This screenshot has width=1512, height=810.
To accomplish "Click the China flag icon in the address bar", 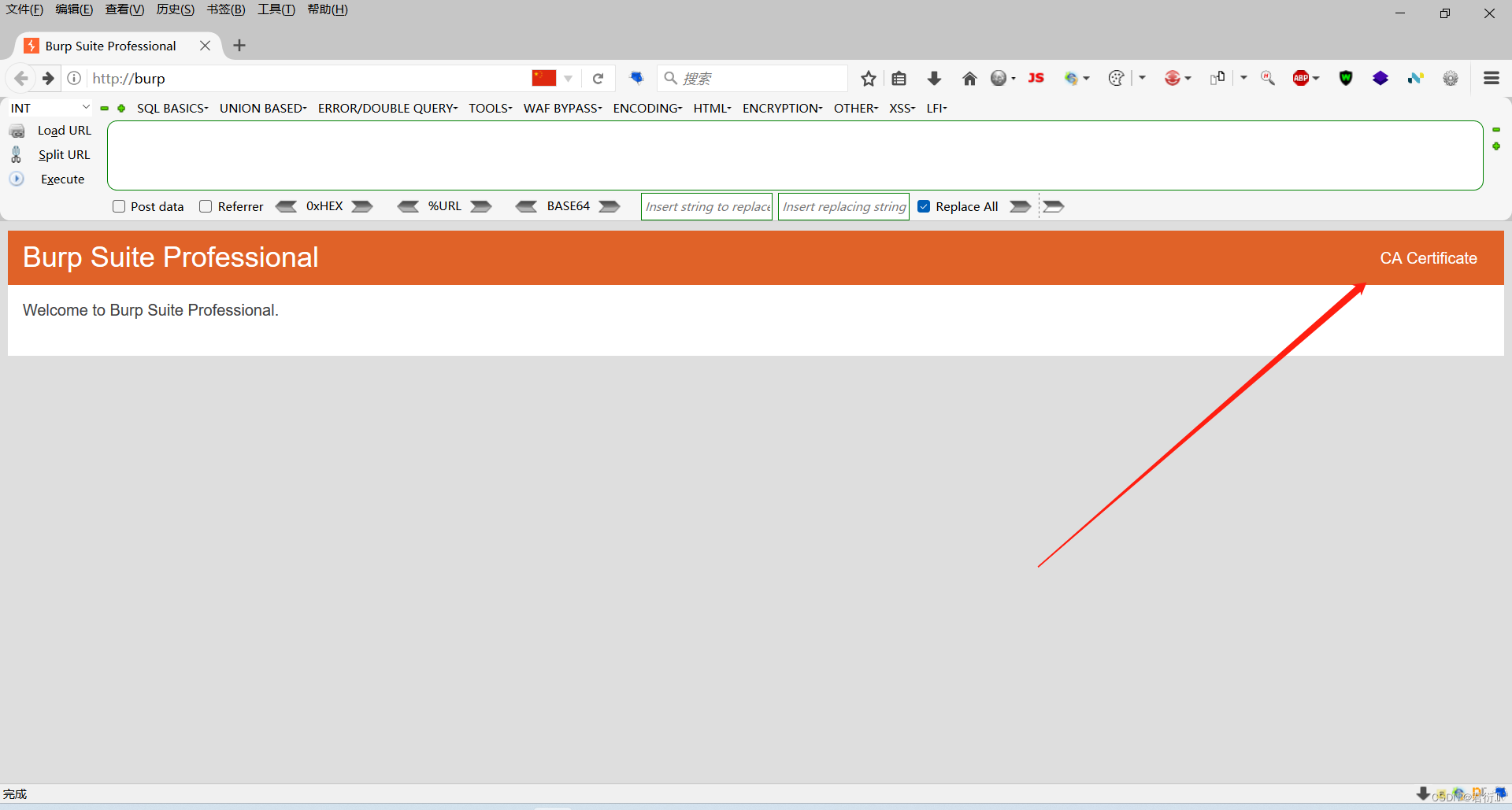I will [x=544, y=78].
